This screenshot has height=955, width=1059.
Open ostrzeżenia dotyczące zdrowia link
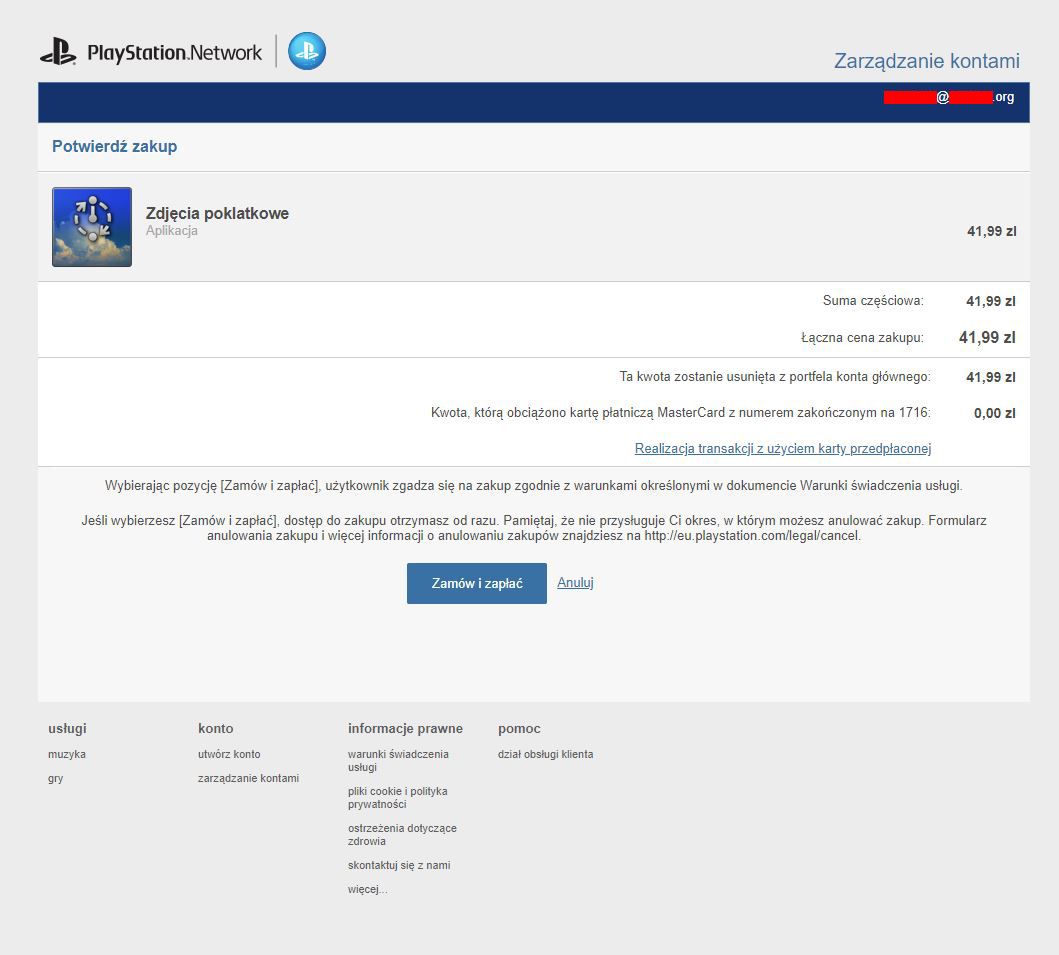pos(402,835)
